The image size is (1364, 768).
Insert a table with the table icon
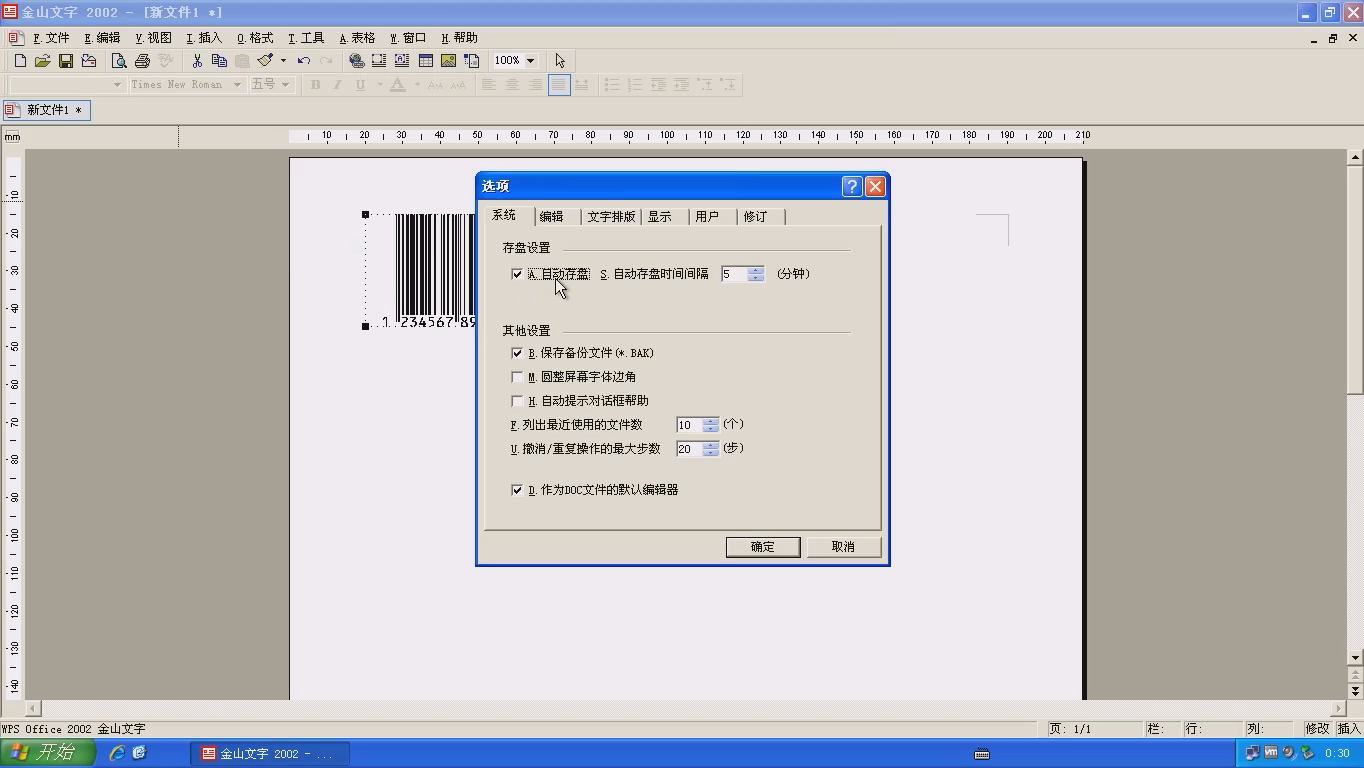pos(425,61)
